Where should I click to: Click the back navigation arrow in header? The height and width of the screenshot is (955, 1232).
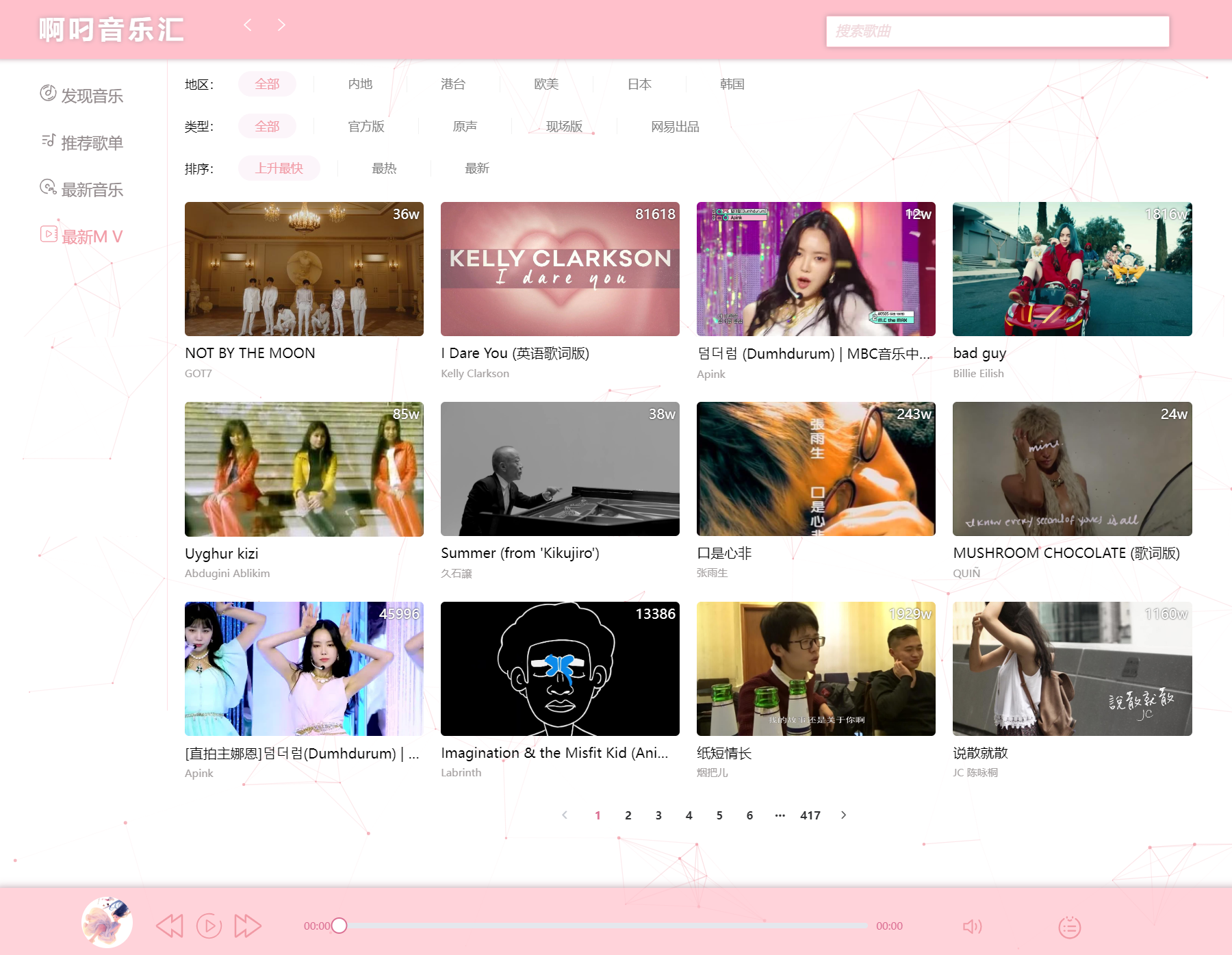point(248,25)
